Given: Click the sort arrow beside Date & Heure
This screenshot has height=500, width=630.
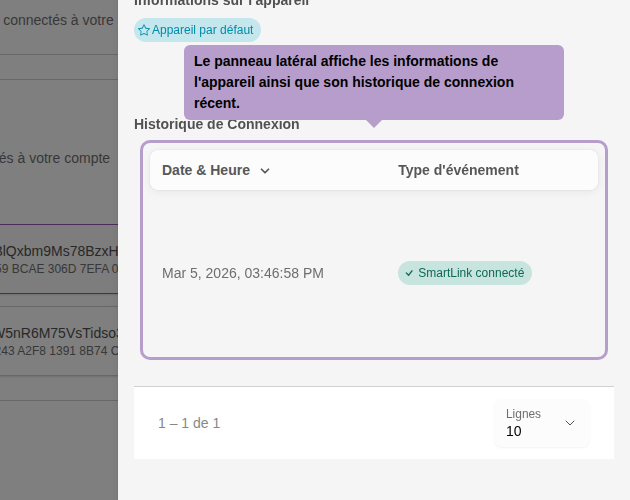Looking at the screenshot, I should [265, 171].
